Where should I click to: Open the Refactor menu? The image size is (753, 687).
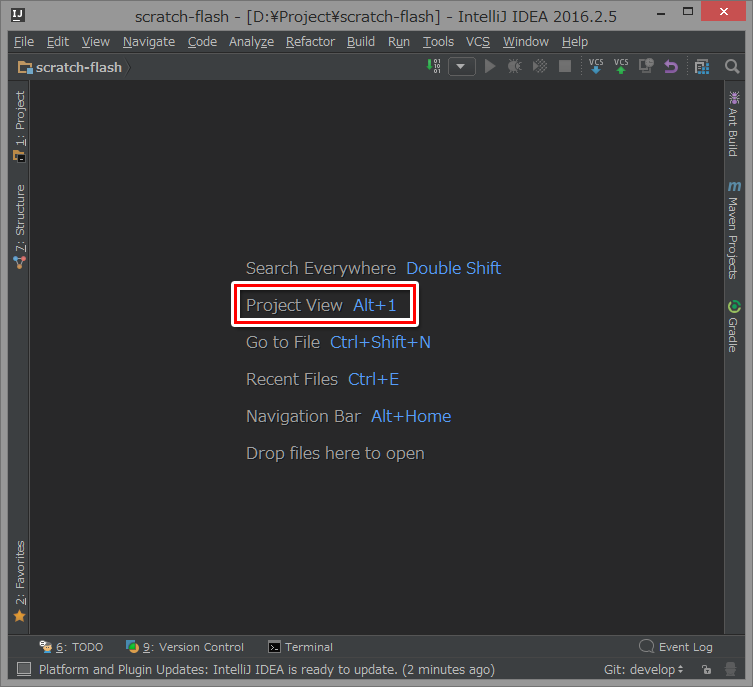coord(310,42)
